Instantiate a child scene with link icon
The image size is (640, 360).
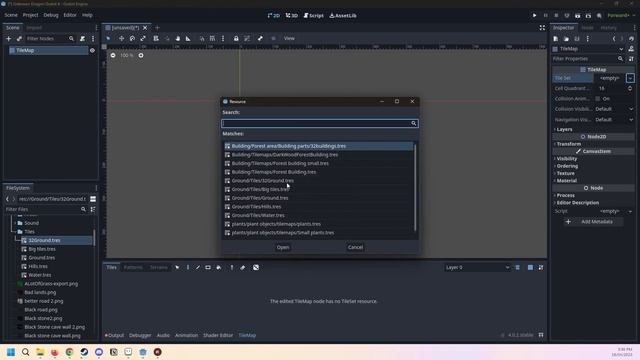click(19, 38)
